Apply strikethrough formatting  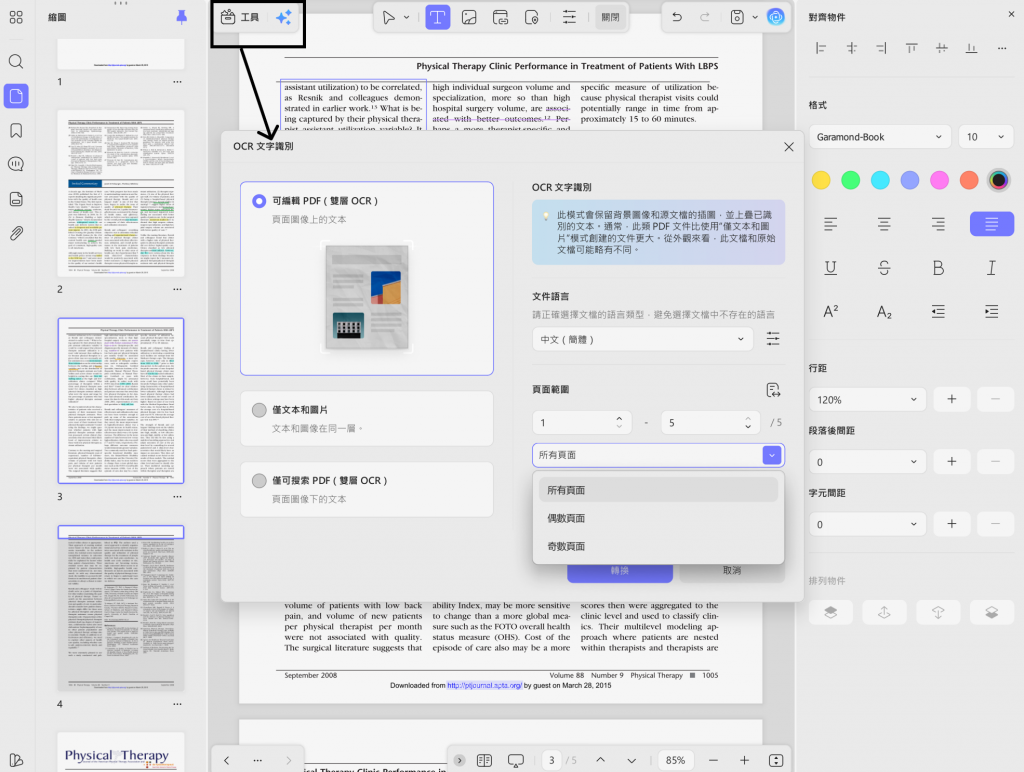(x=884, y=268)
